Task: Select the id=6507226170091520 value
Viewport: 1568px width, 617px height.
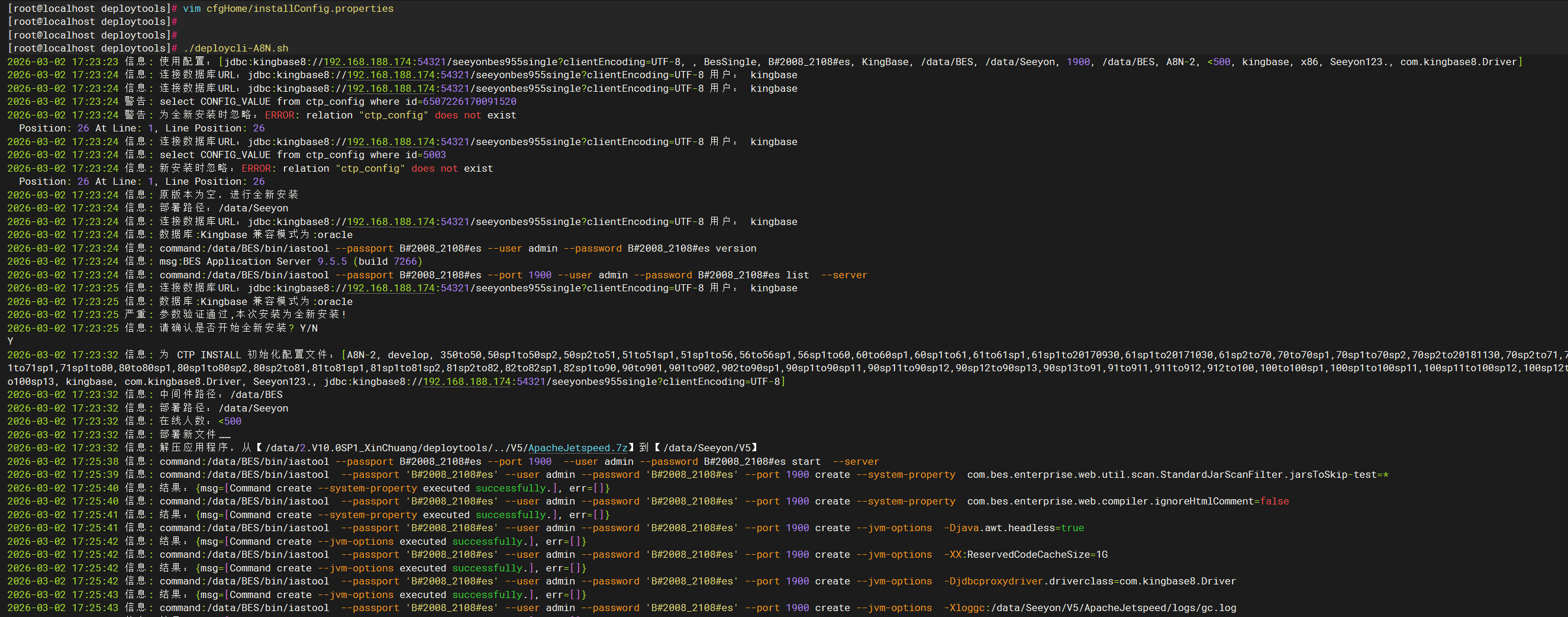Action: tap(461, 102)
